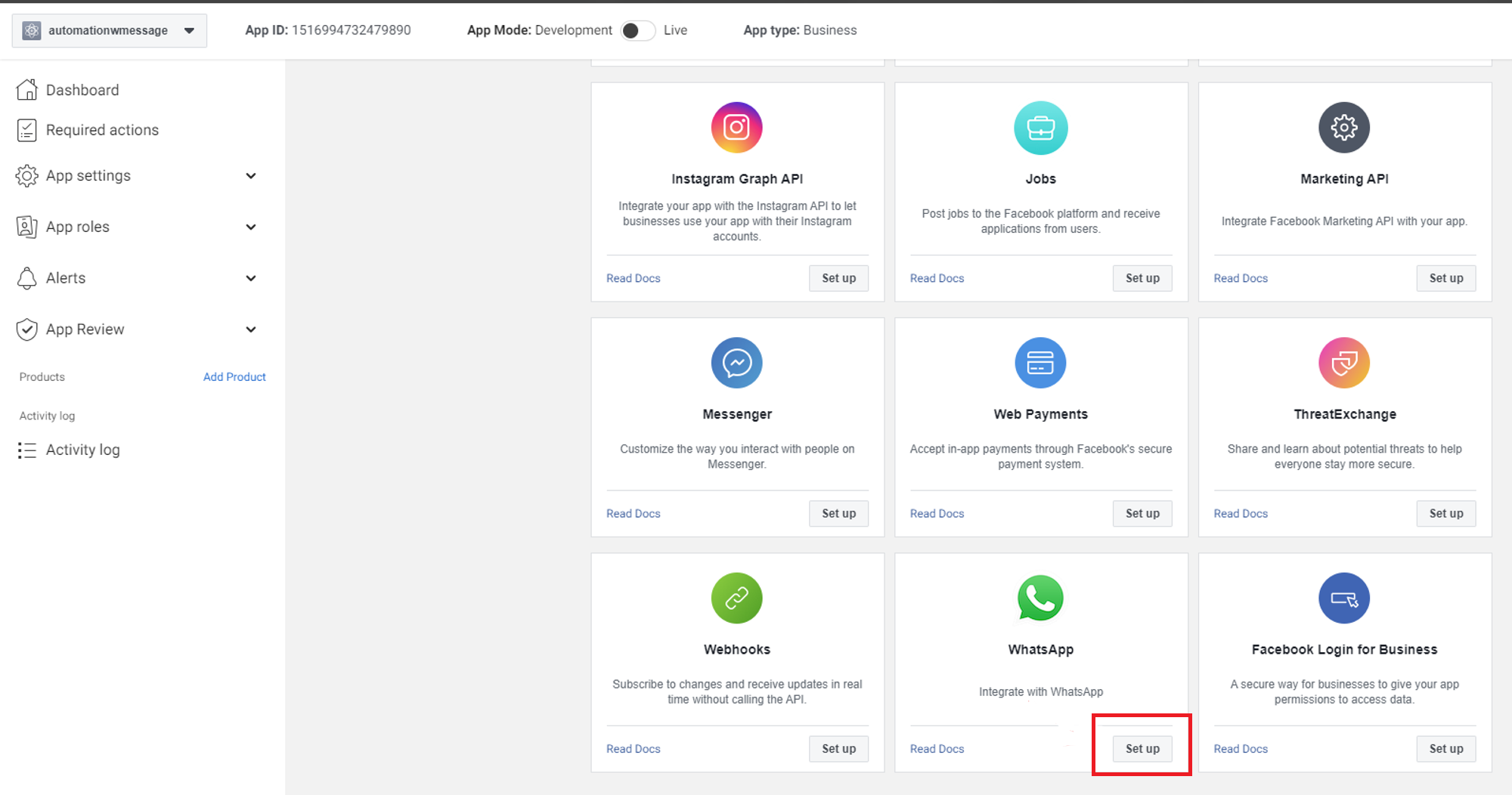Image resolution: width=1512 pixels, height=795 pixels.
Task: Click the Add Product link
Action: pyautogui.click(x=234, y=376)
